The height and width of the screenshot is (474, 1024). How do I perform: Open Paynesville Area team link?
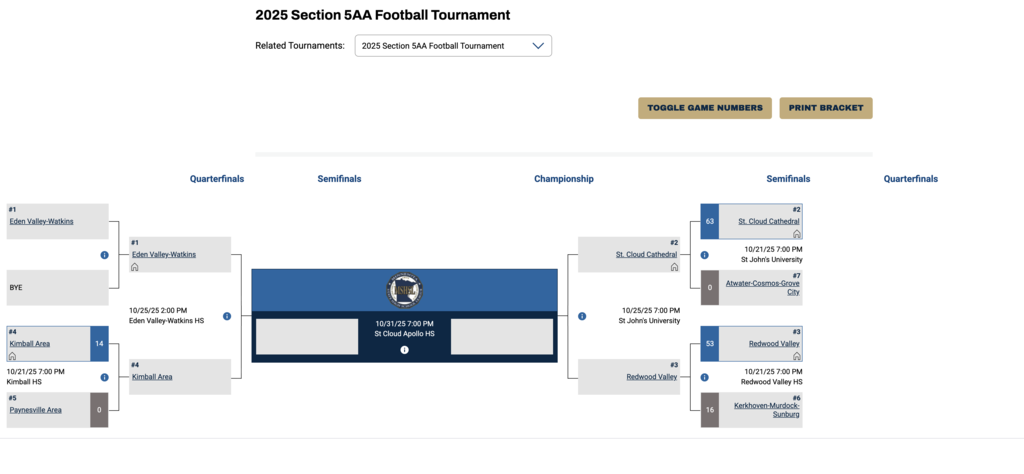point(36,410)
